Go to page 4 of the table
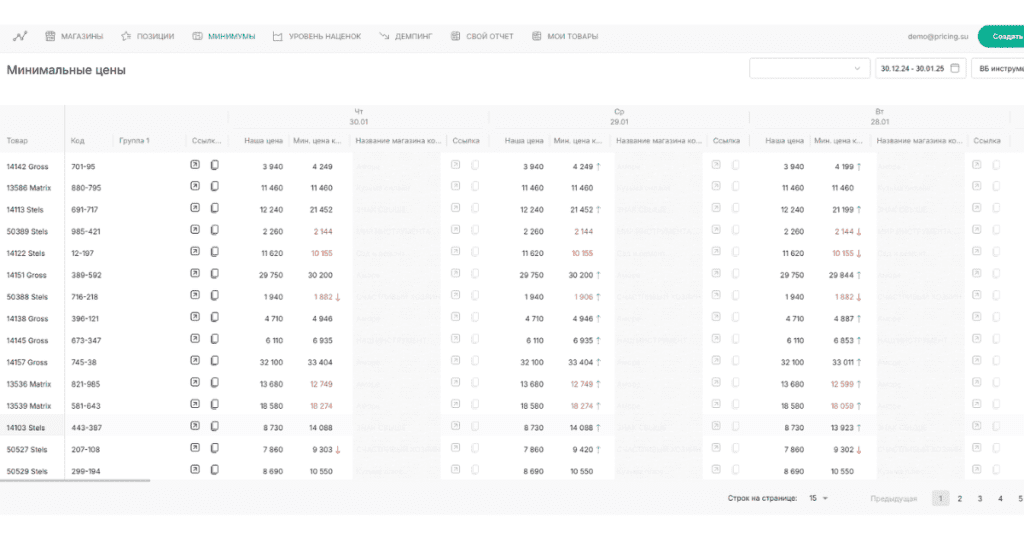The width and height of the screenshot is (1024, 536). point(1000,499)
